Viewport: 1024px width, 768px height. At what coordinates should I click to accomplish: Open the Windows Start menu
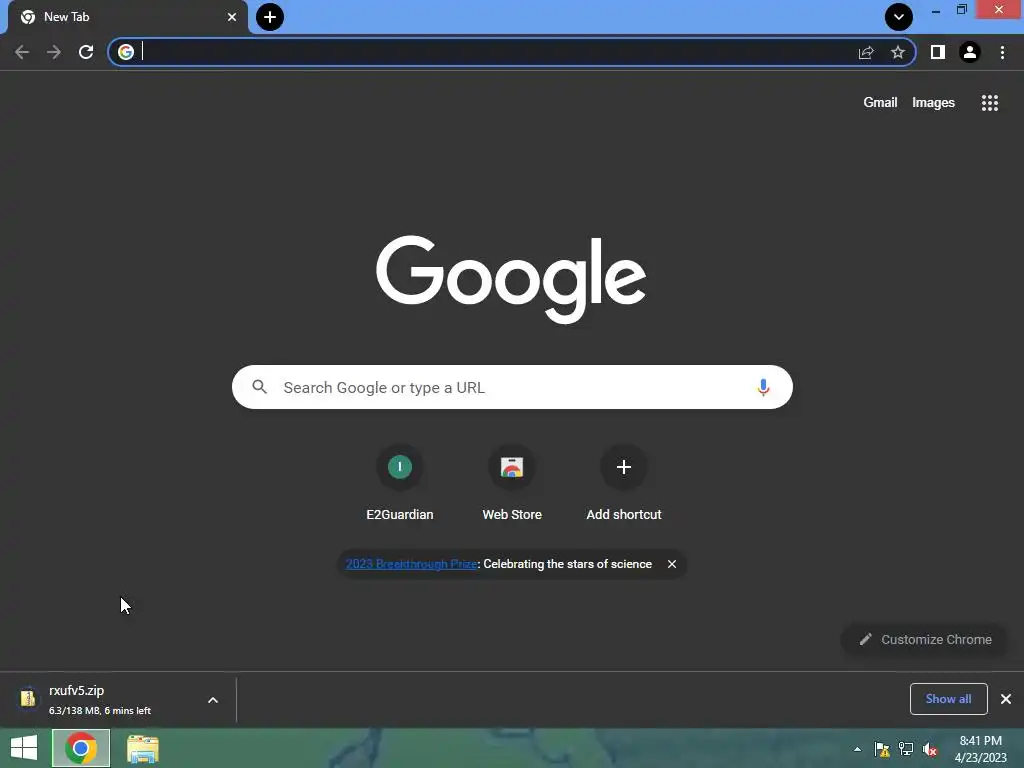coord(24,748)
